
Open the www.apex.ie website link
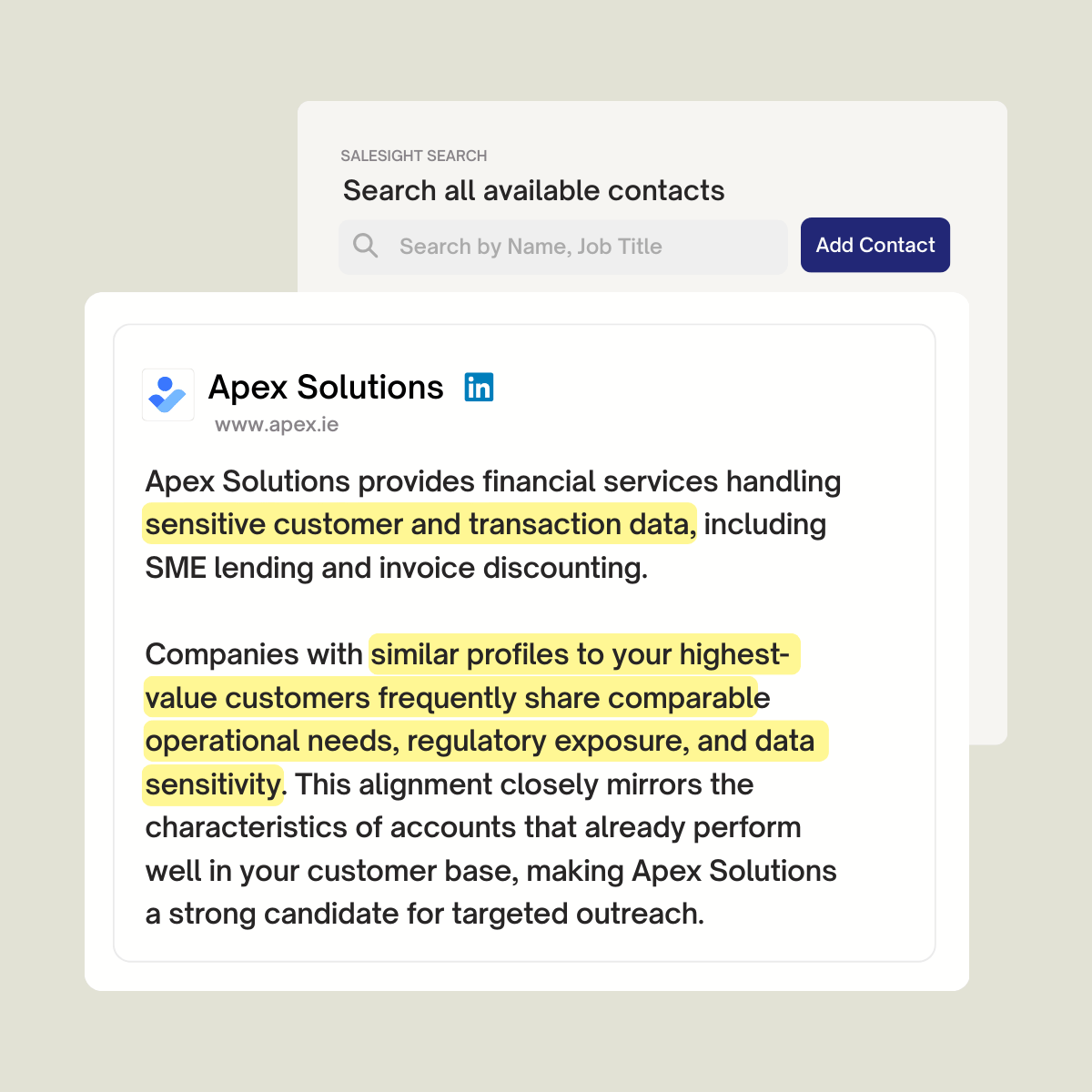click(x=276, y=423)
